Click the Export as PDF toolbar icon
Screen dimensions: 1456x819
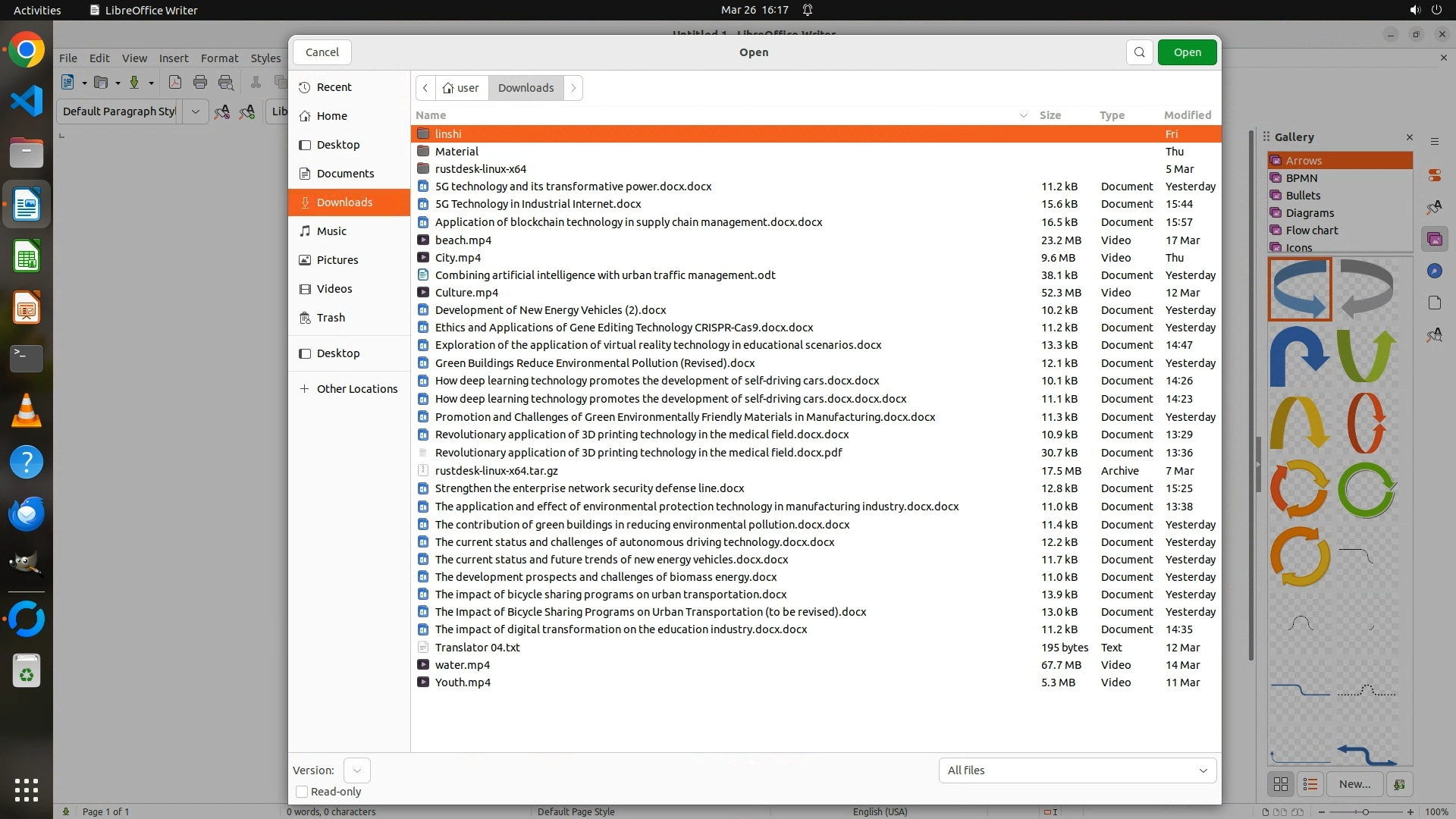tap(174, 83)
